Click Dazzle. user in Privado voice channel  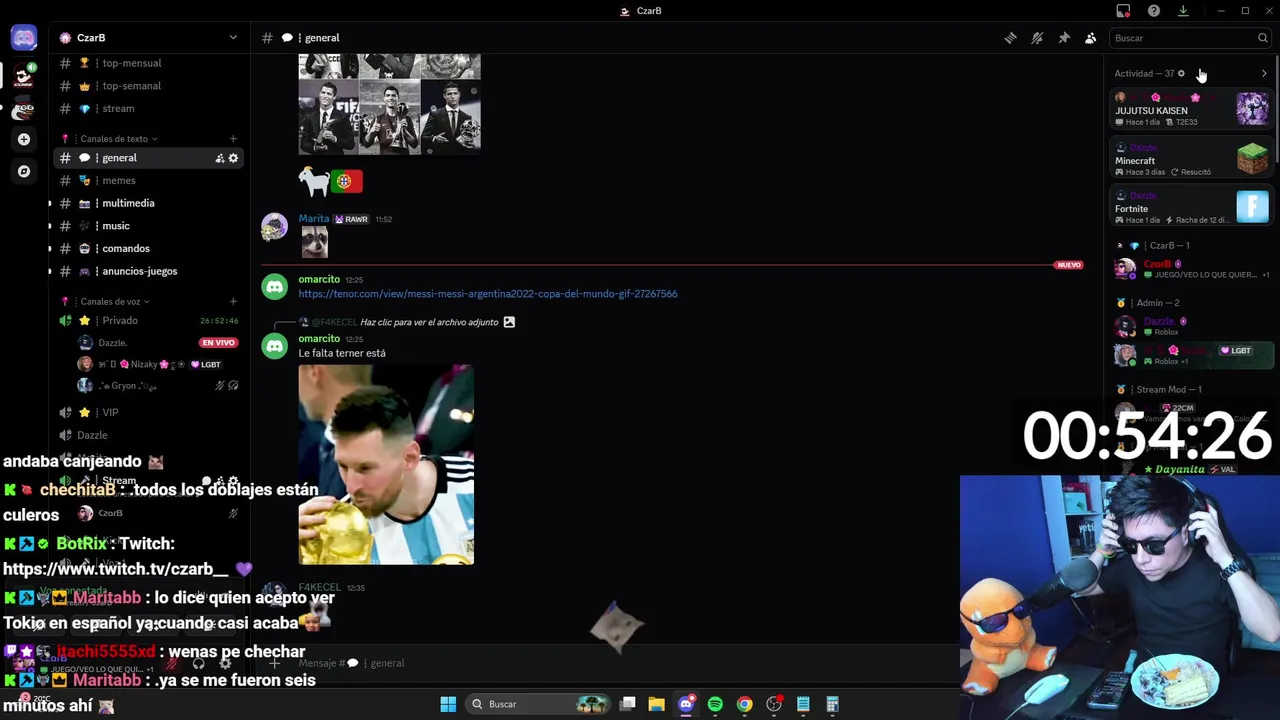pyautogui.click(x=112, y=343)
